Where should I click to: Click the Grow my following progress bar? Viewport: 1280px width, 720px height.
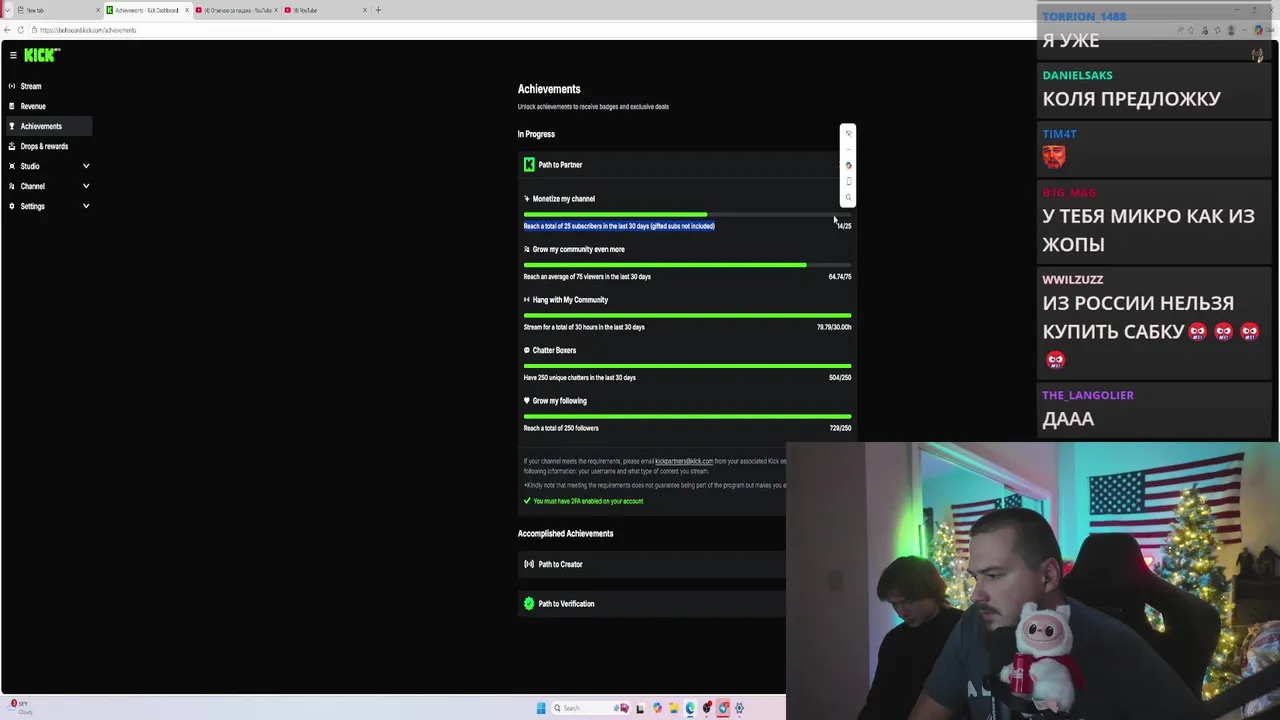pos(687,416)
